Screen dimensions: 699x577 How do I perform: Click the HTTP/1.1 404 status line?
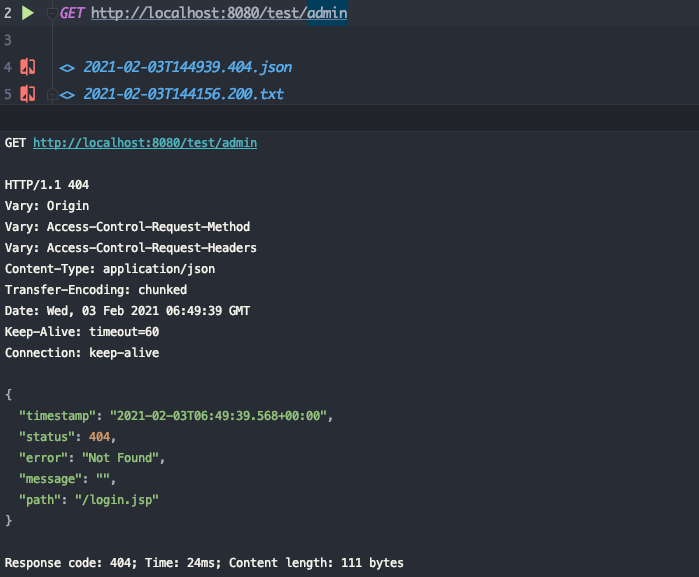pos(47,185)
